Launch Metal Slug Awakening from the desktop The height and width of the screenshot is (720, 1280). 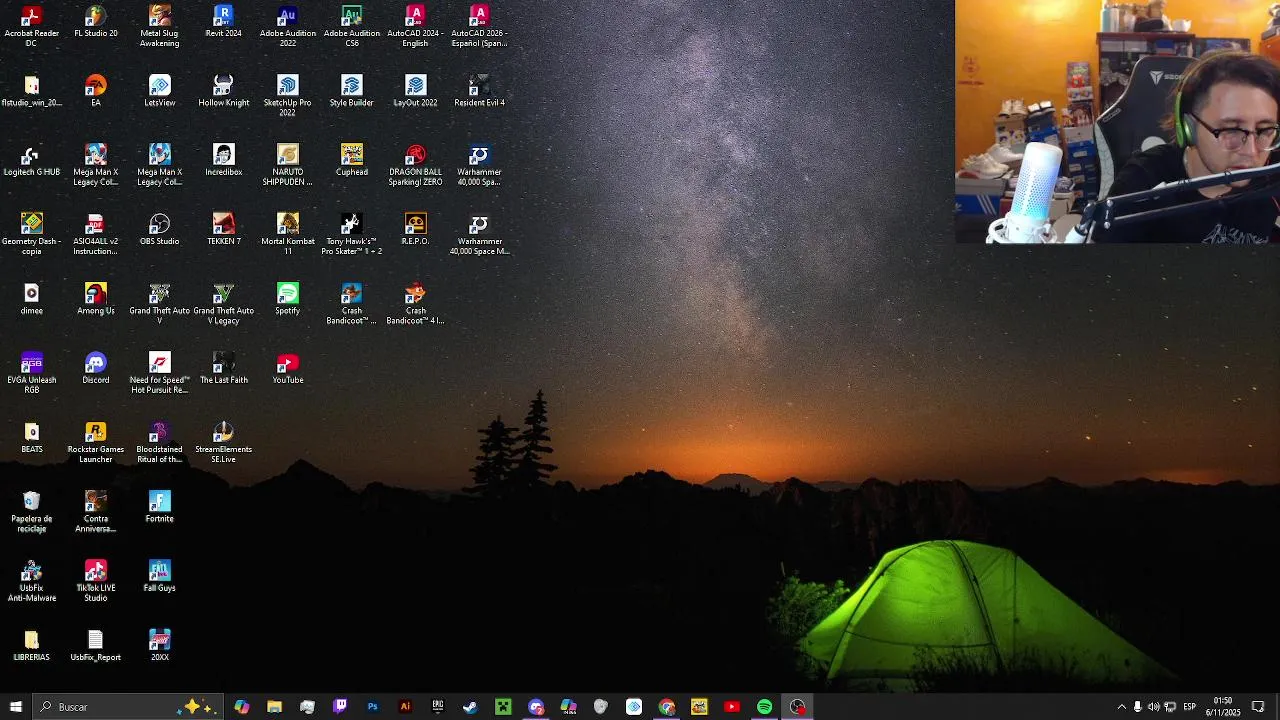pos(160,26)
